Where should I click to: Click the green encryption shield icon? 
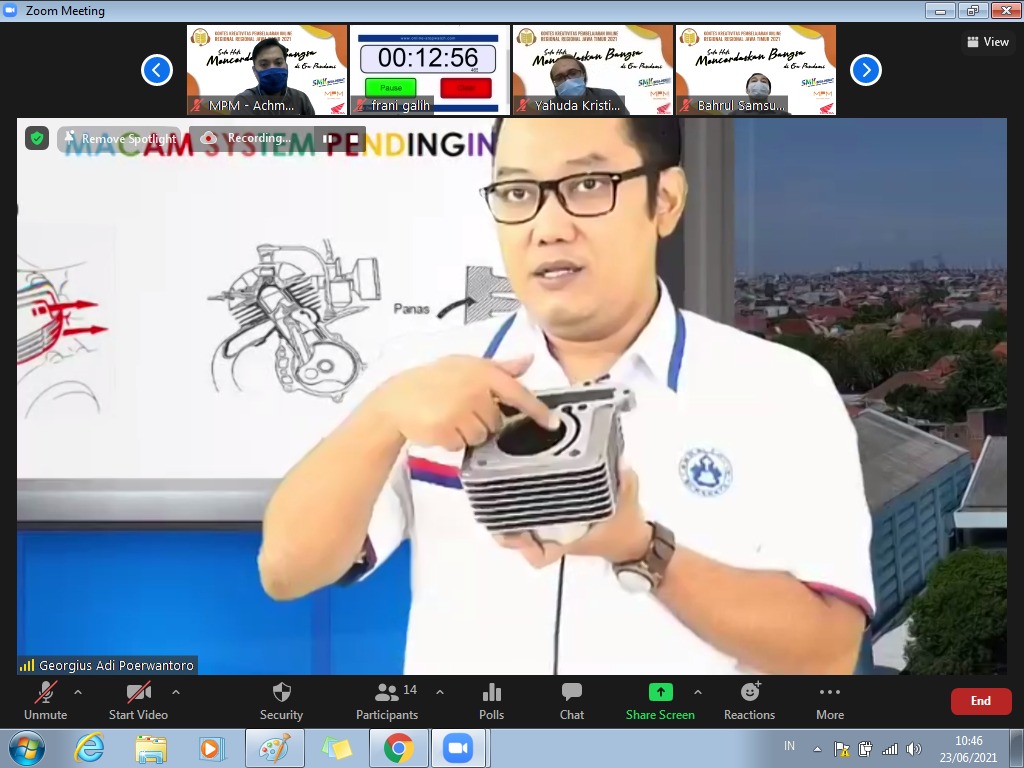coord(37,138)
